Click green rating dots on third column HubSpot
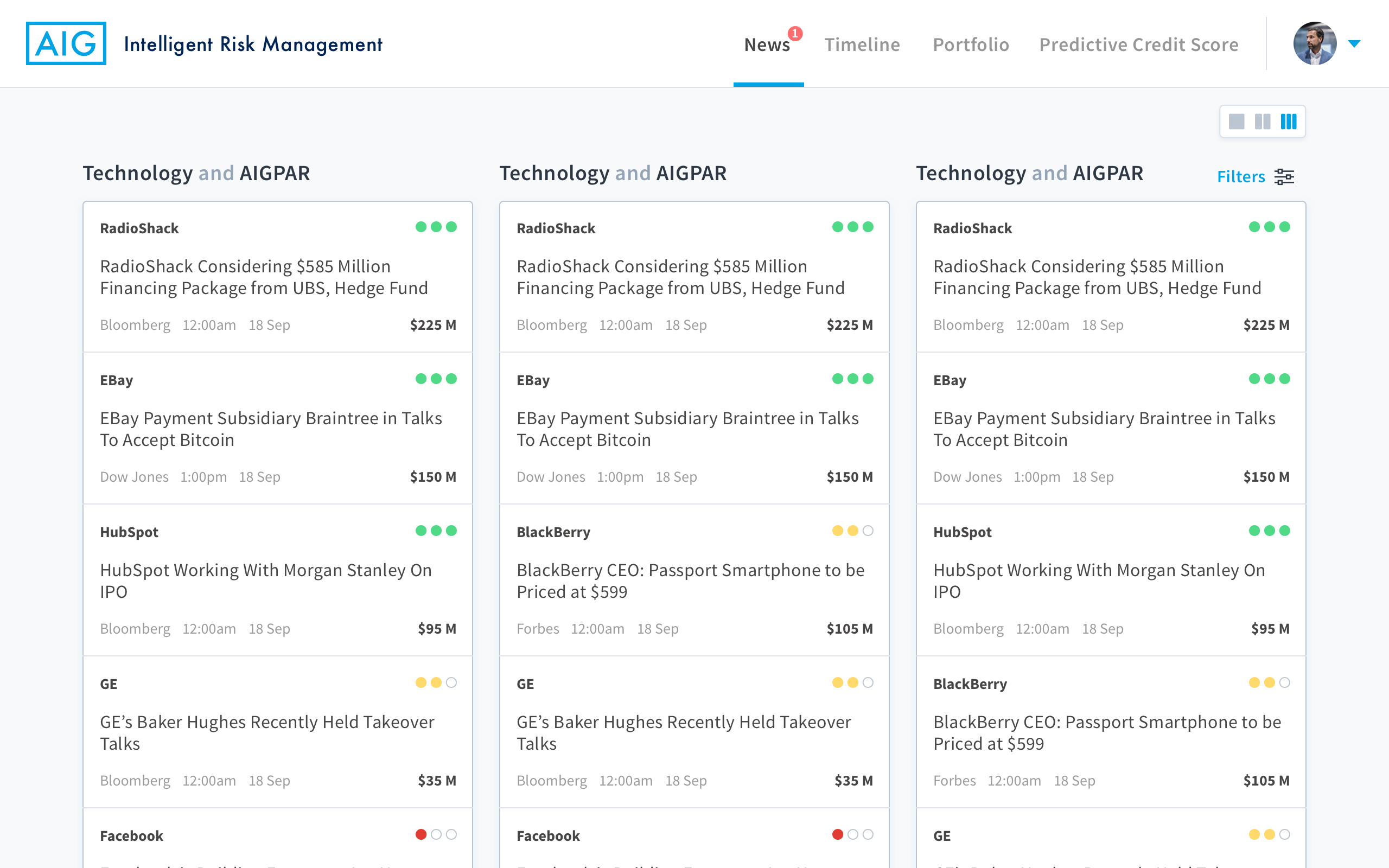The image size is (1389, 868). [x=1270, y=531]
